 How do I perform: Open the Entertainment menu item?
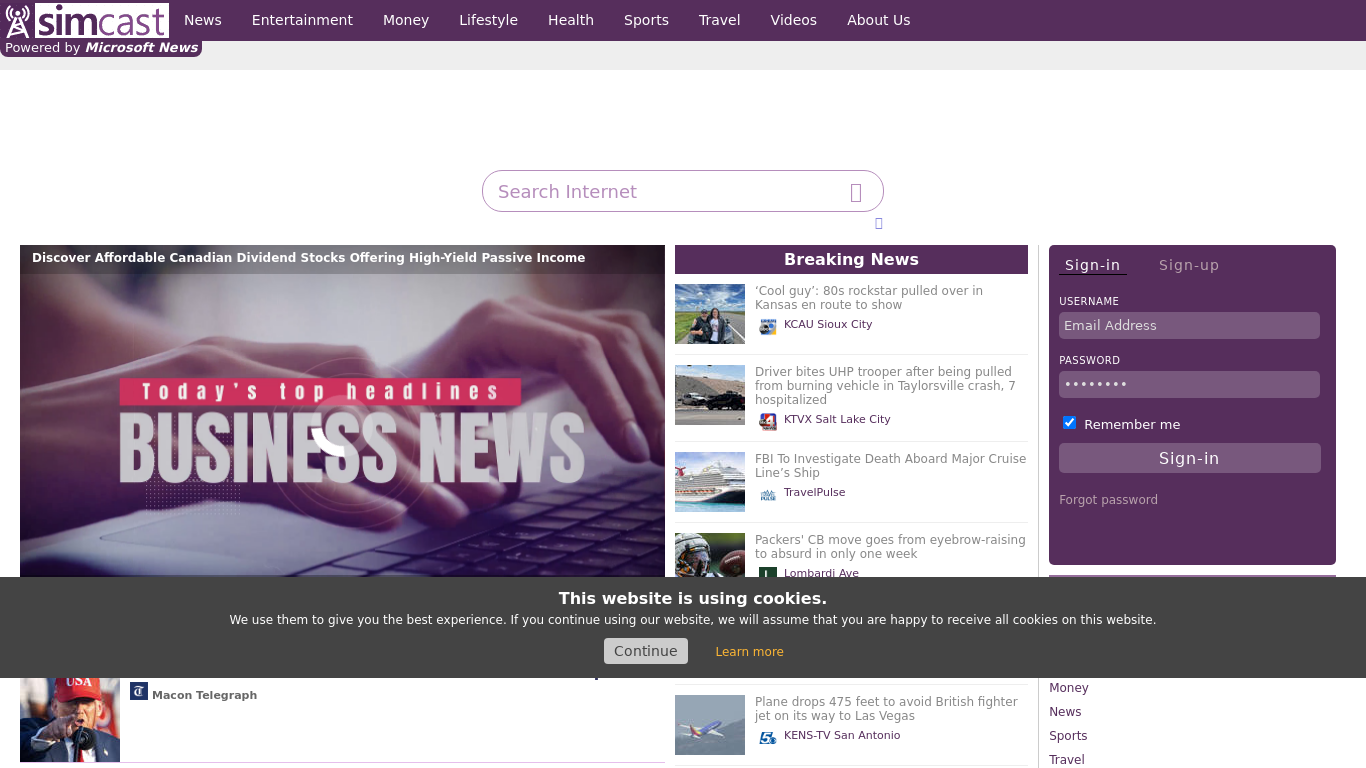click(302, 20)
